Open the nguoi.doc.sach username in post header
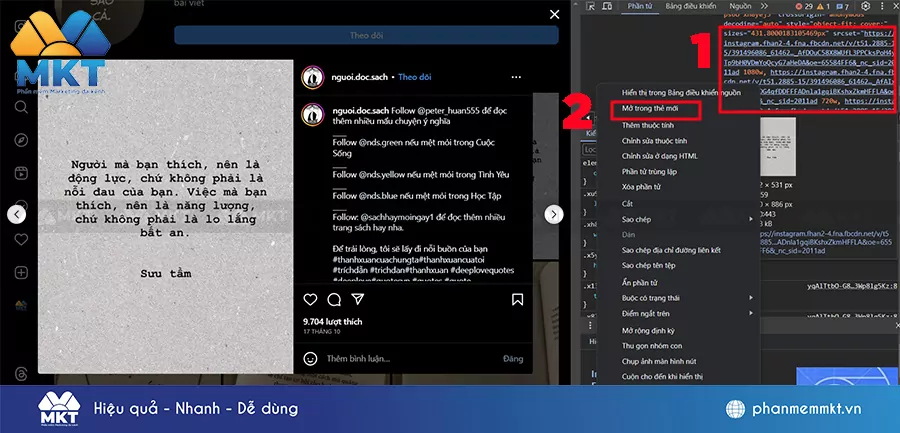Viewport: 900px width, 433px height. (x=360, y=77)
